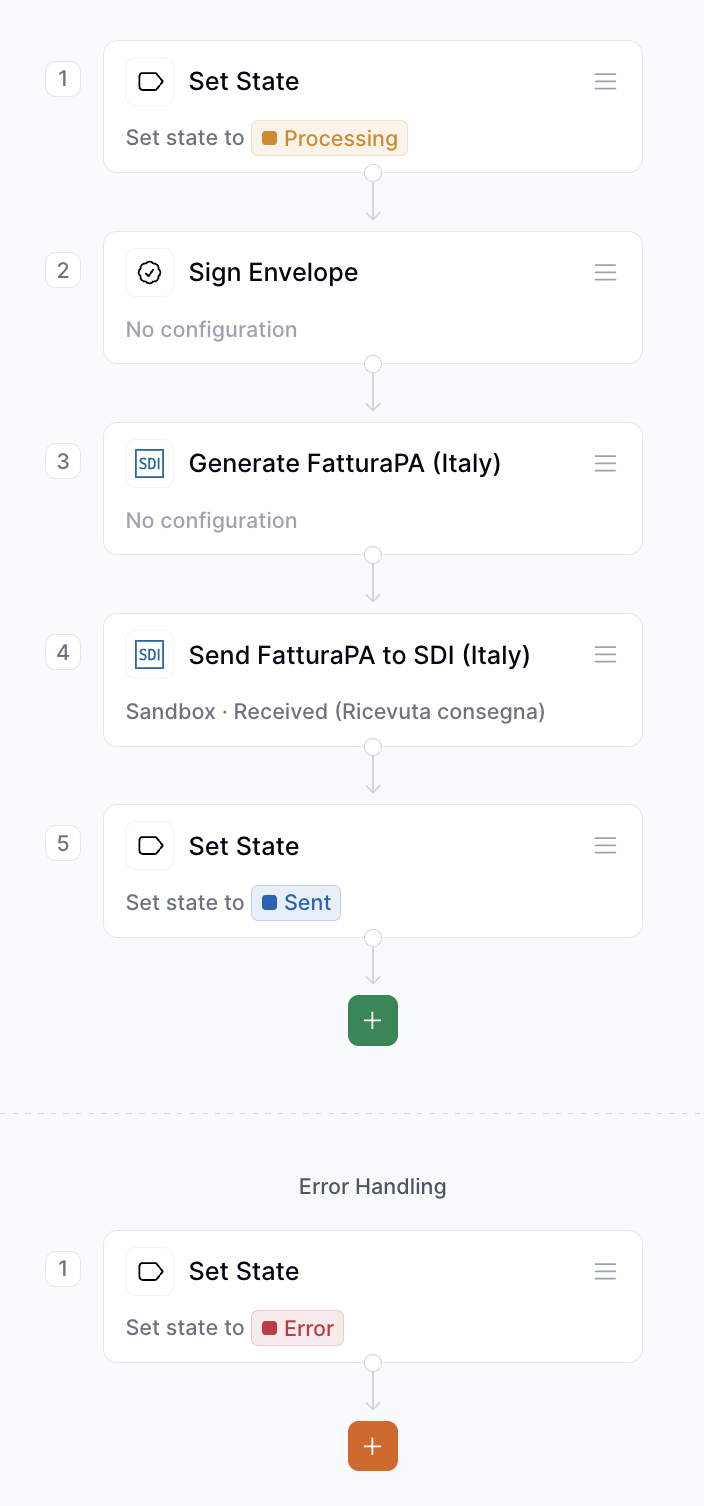Open the SDI icon on Generate FatturaPA
The width and height of the screenshot is (704, 1506).
point(149,463)
